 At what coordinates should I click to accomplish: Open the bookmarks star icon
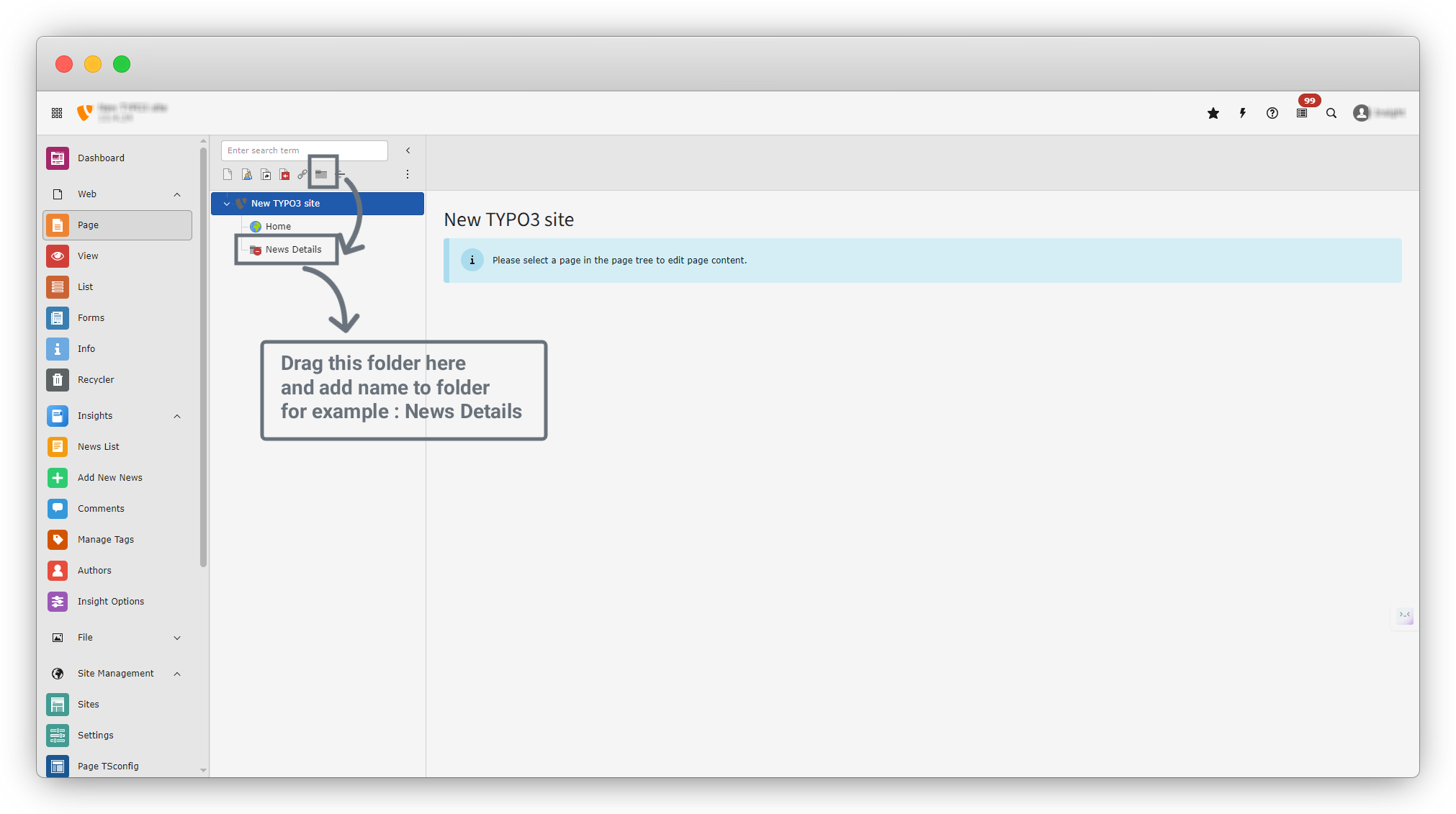coord(1213,113)
